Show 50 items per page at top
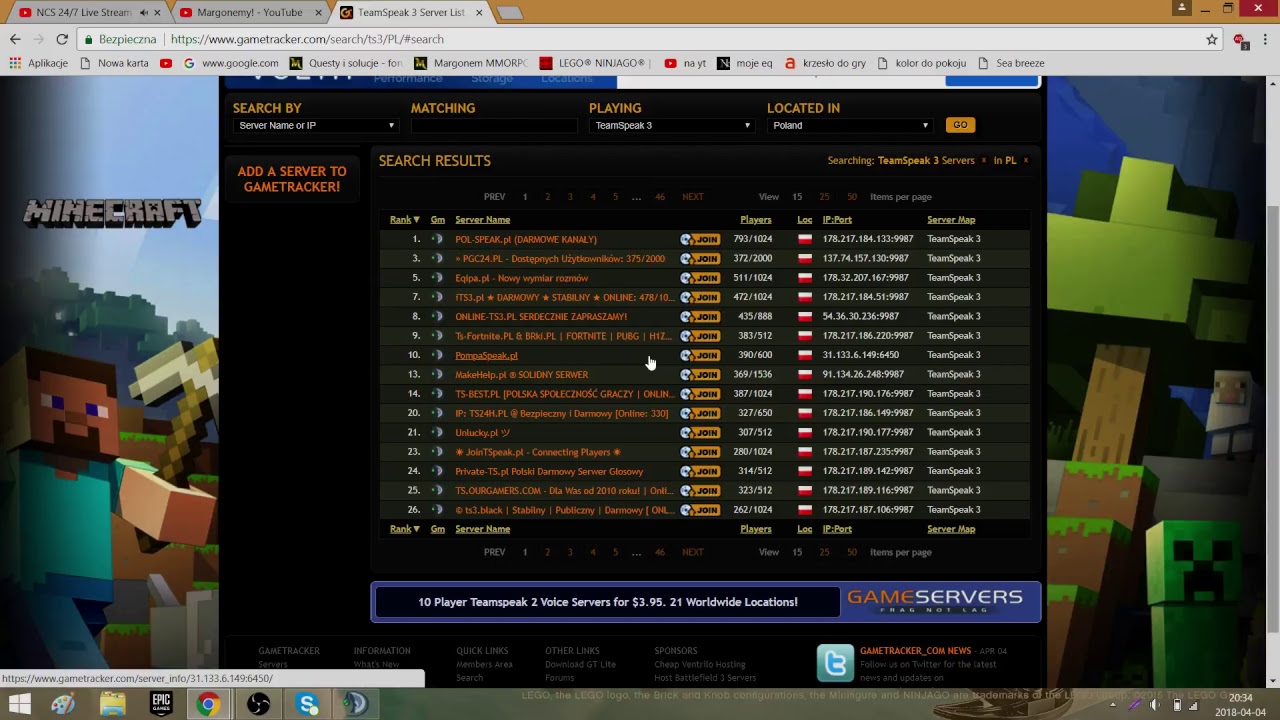Viewport: 1280px width, 720px height. tap(852, 197)
